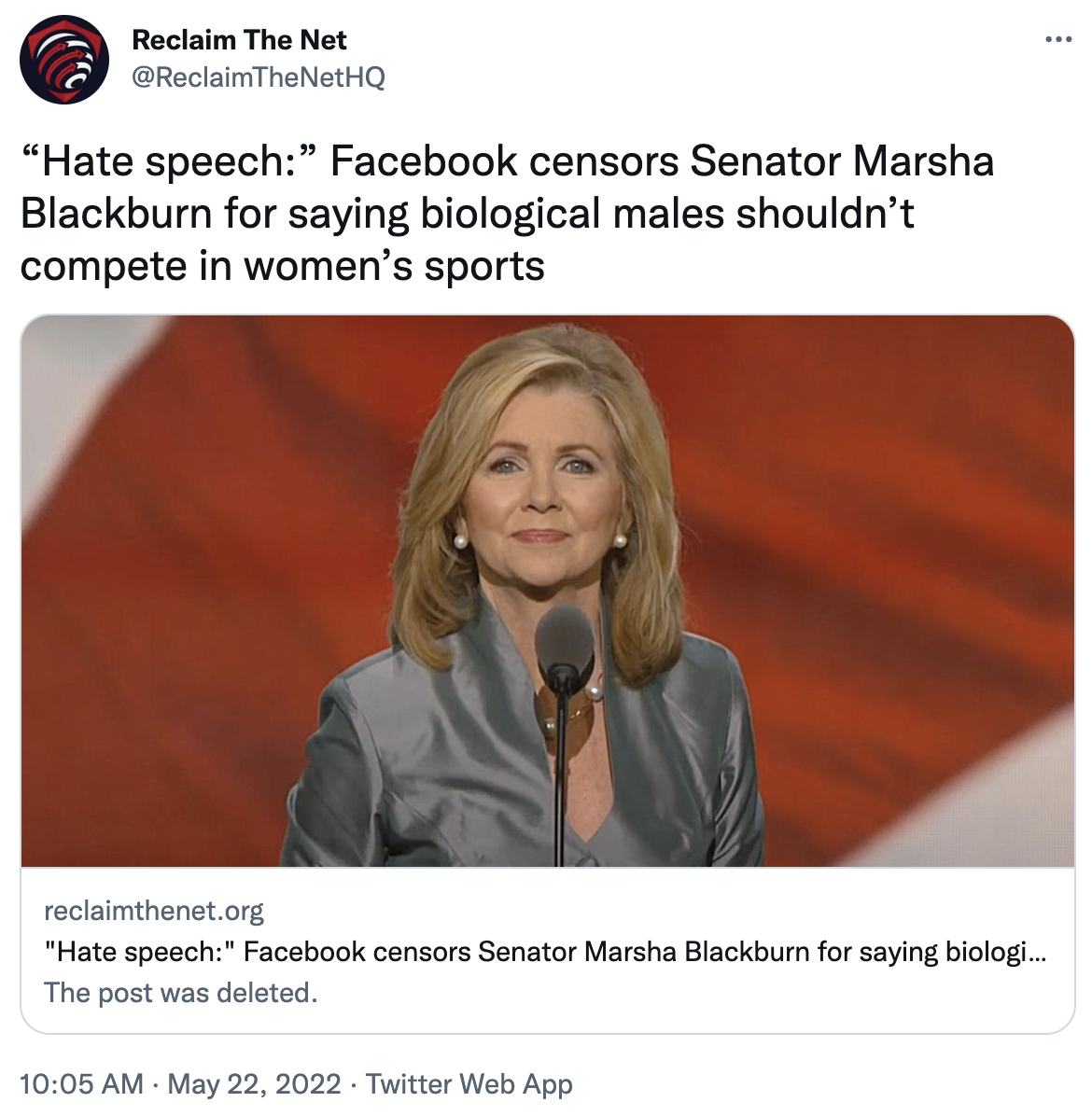1092x1116 pixels.
Task: Open the reclaimthenet.org domain link
Action: (x=154, y=911)
